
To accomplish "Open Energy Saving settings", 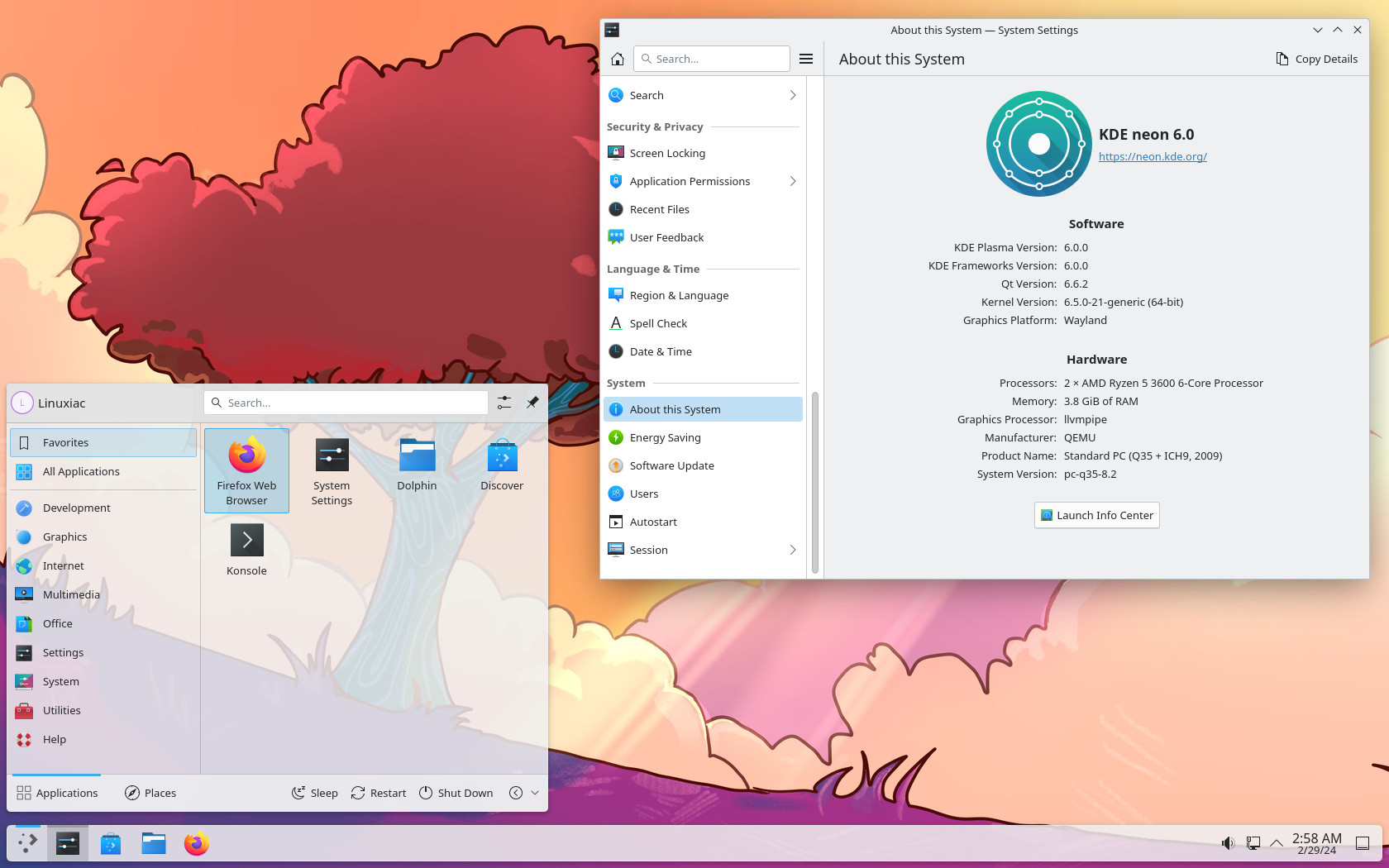I will pos(703,437).
